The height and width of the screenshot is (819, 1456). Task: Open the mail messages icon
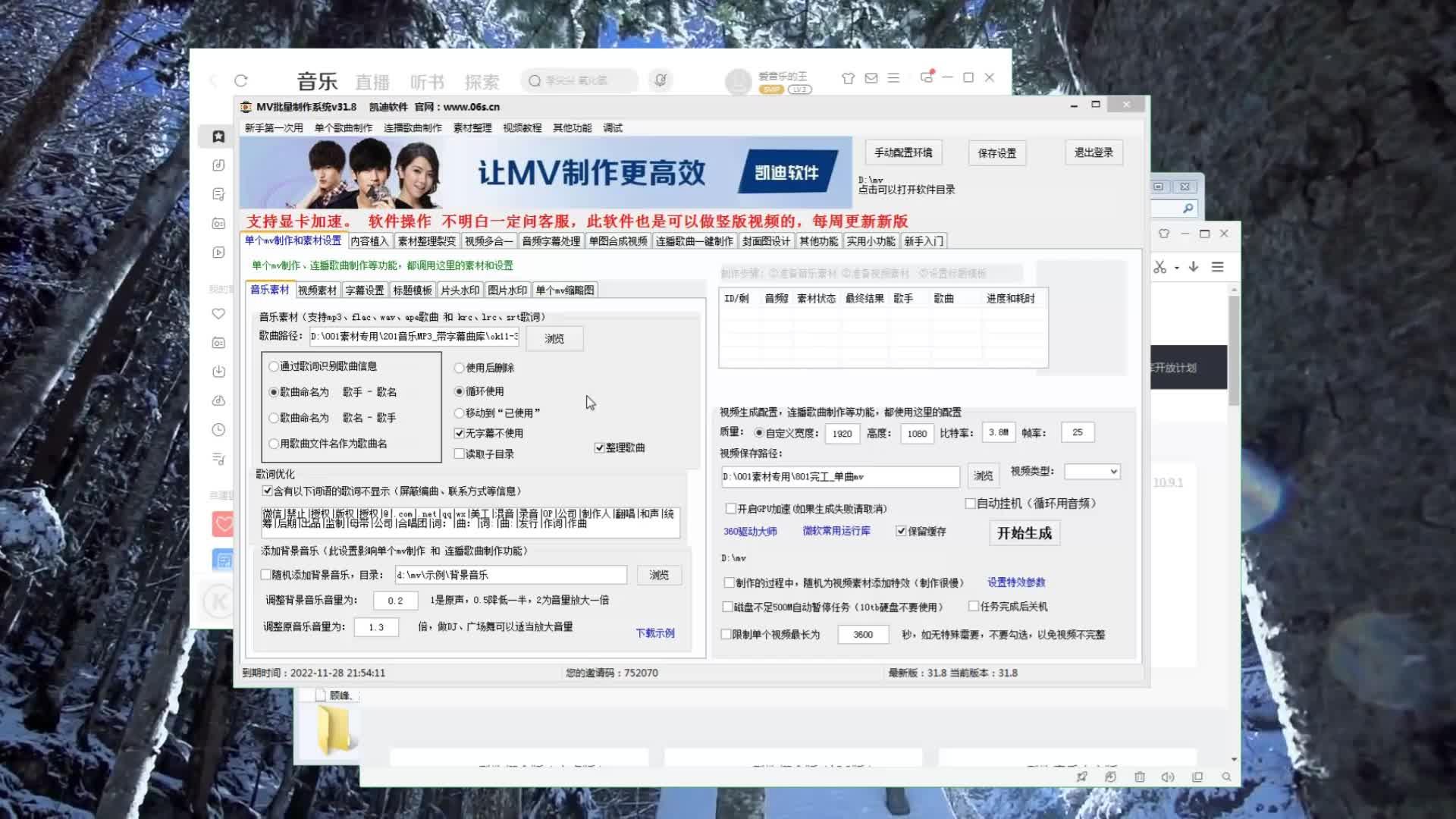pos(871,78)
